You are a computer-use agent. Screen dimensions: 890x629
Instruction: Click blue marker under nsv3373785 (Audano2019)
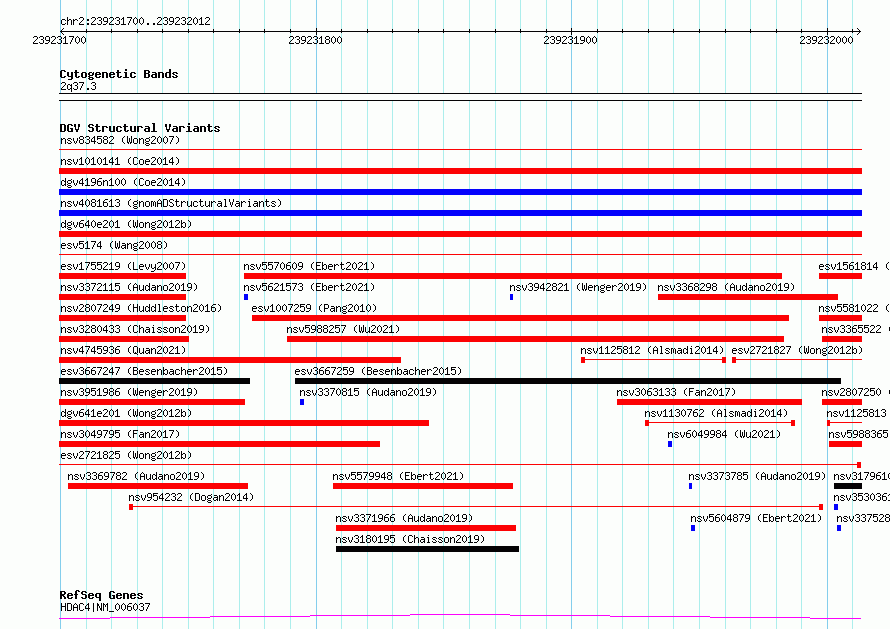691,486
